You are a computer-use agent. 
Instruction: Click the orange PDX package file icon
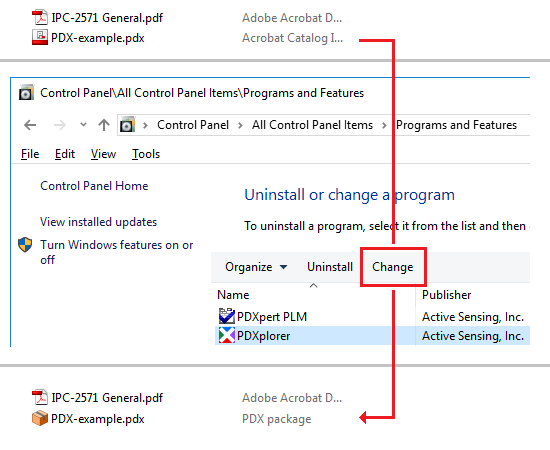click(x=40, y=418)
